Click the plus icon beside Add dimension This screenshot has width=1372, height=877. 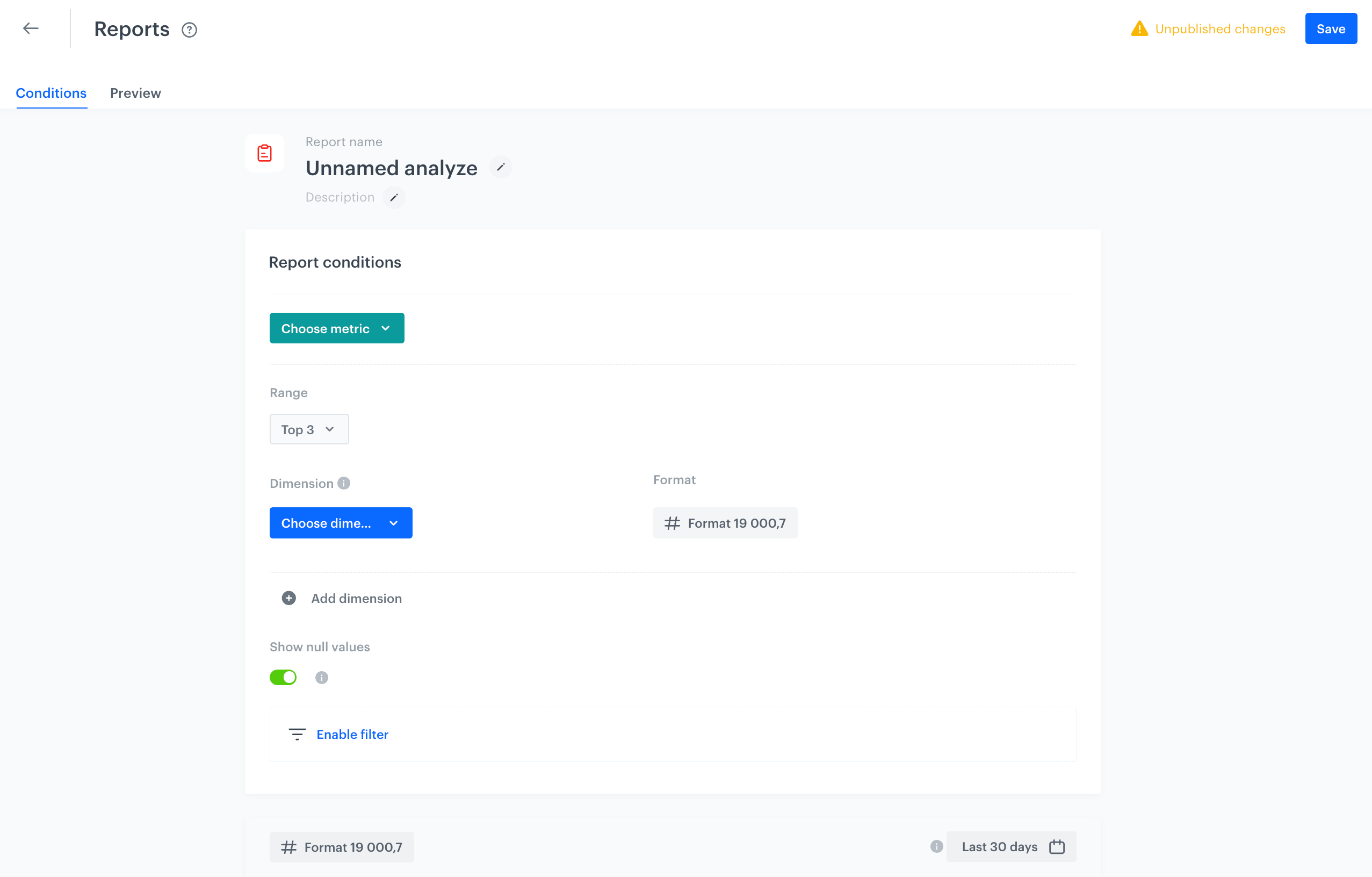pos(289,598)
